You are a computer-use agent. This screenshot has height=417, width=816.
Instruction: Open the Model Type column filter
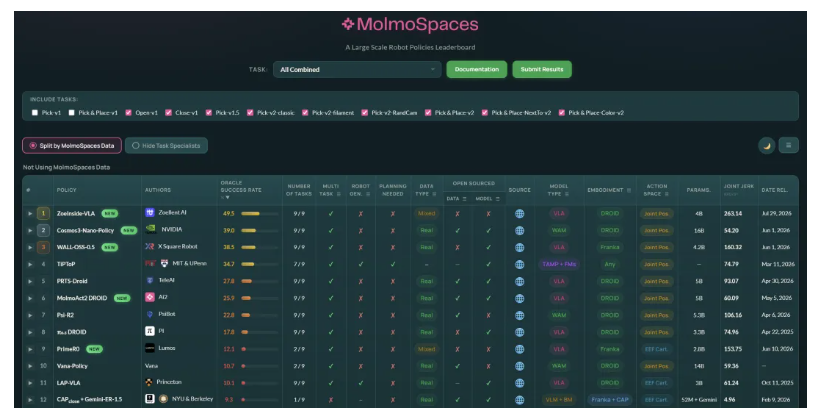[567, 194]
